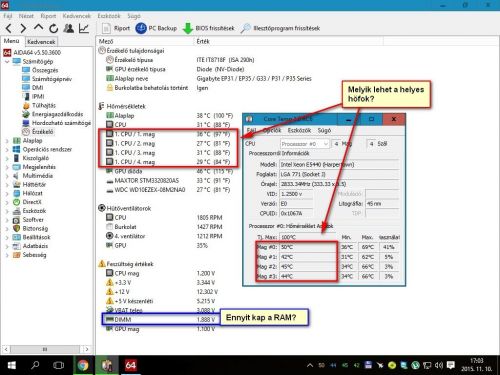The height and width of the screenshot is (375, 500).
Task: Collapse the Számítógép tree node
Action: pyautogui.click(x=7, y=62)
